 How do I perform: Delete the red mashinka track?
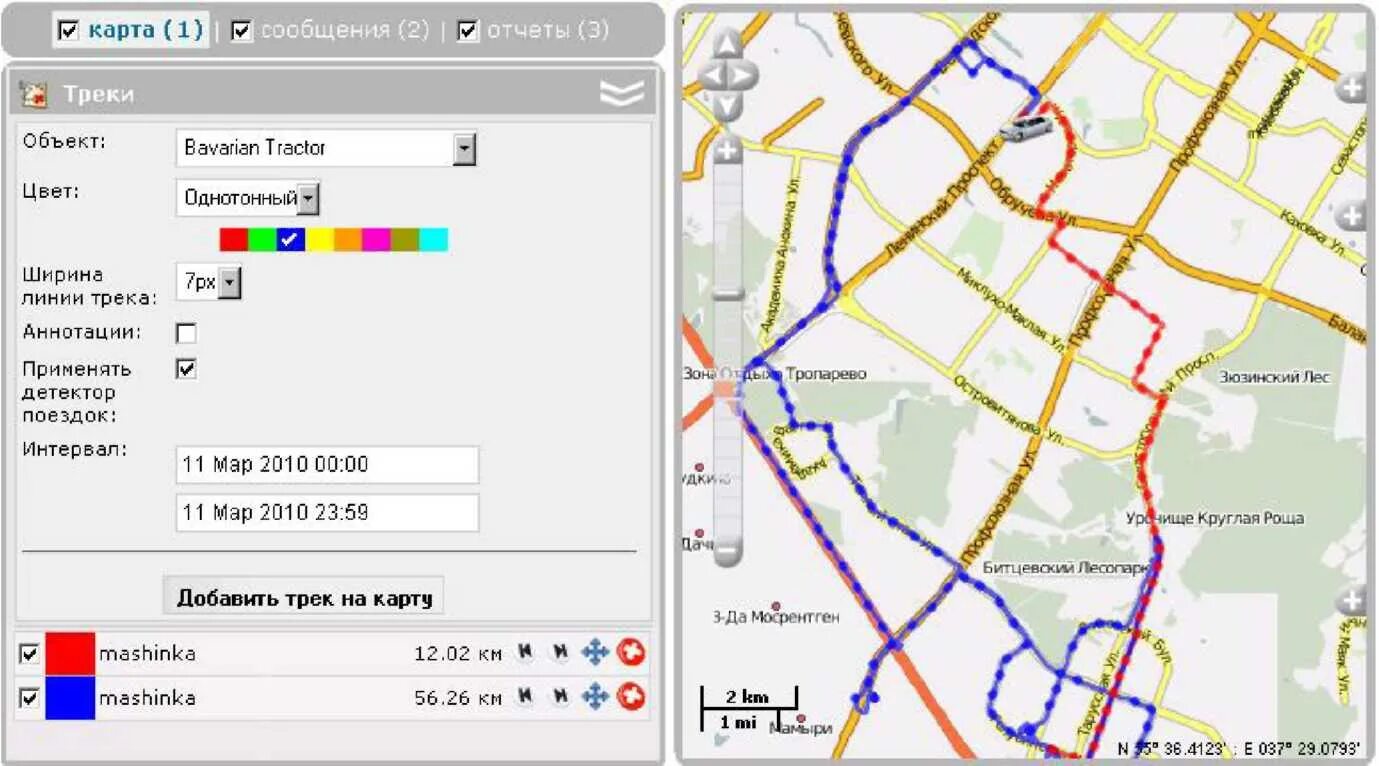tap(630, 653)
